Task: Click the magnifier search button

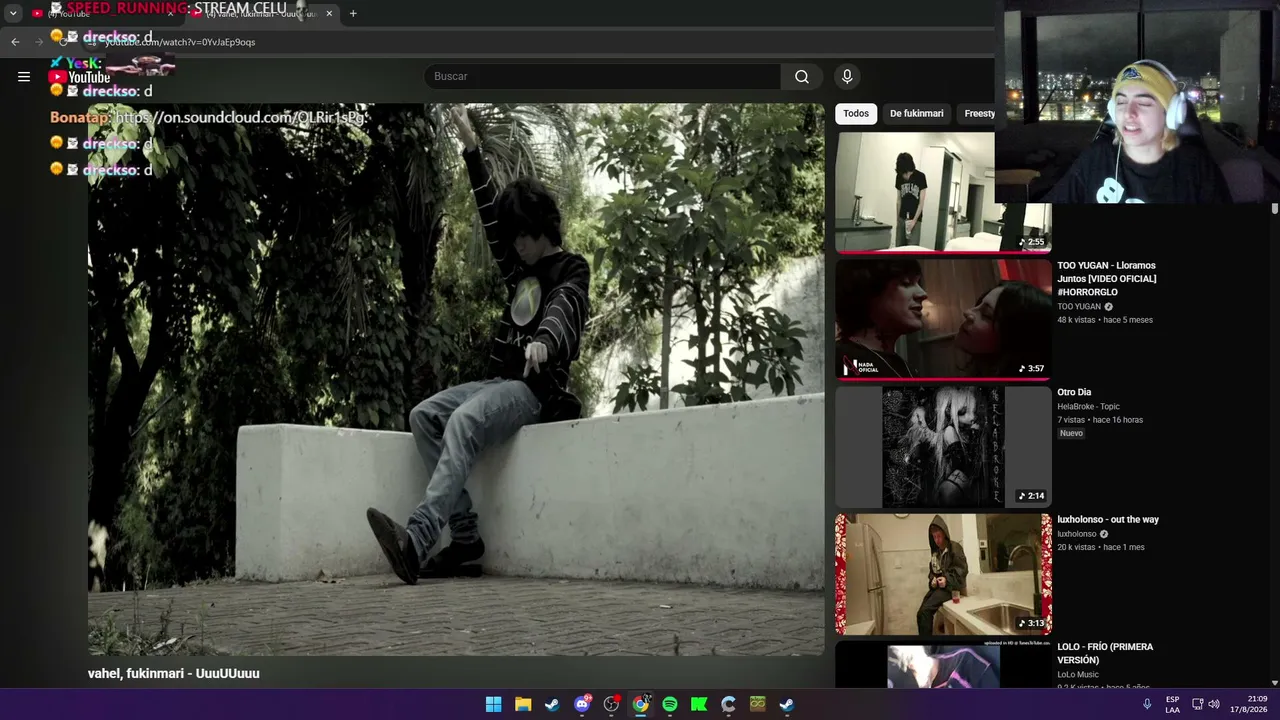Action: [x=802, y=76]
